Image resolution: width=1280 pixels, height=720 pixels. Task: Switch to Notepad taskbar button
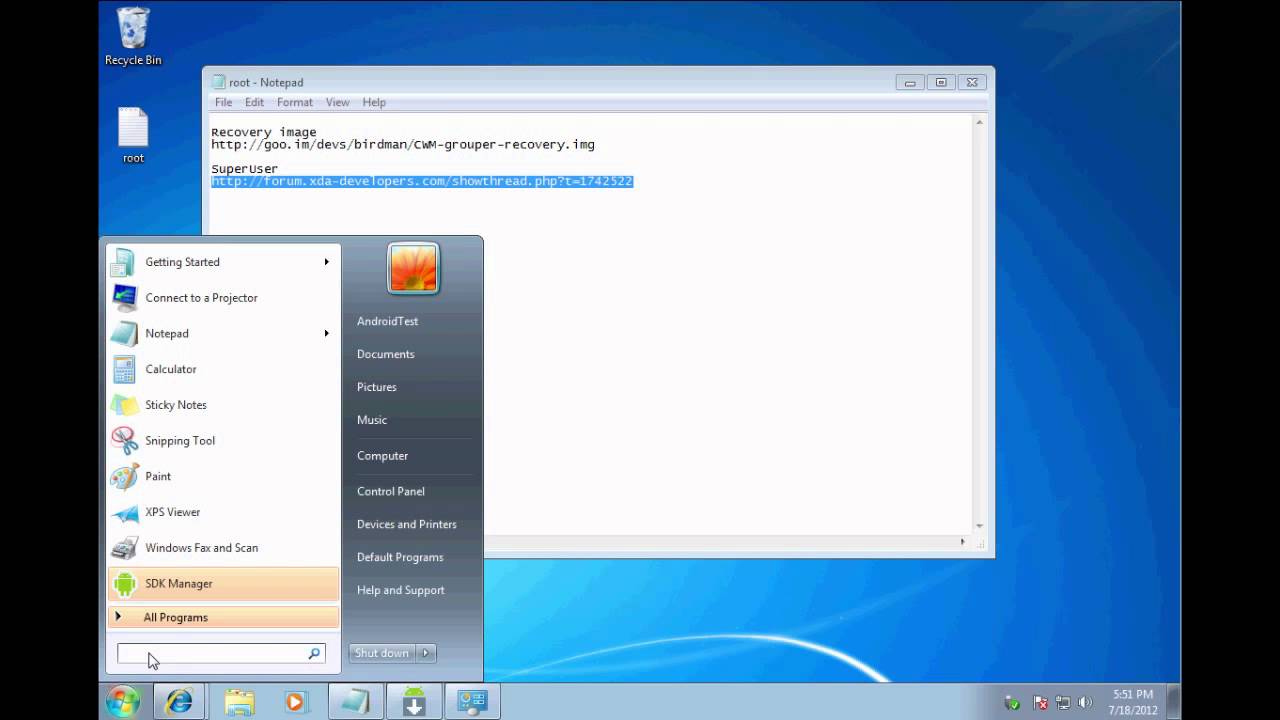[355, 701]
